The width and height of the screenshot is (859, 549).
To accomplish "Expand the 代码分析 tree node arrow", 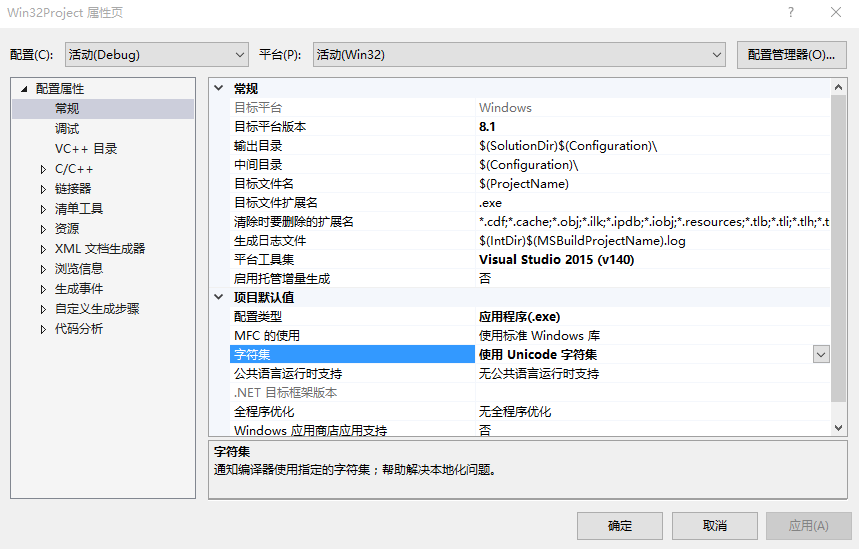I will click(43, 329).
